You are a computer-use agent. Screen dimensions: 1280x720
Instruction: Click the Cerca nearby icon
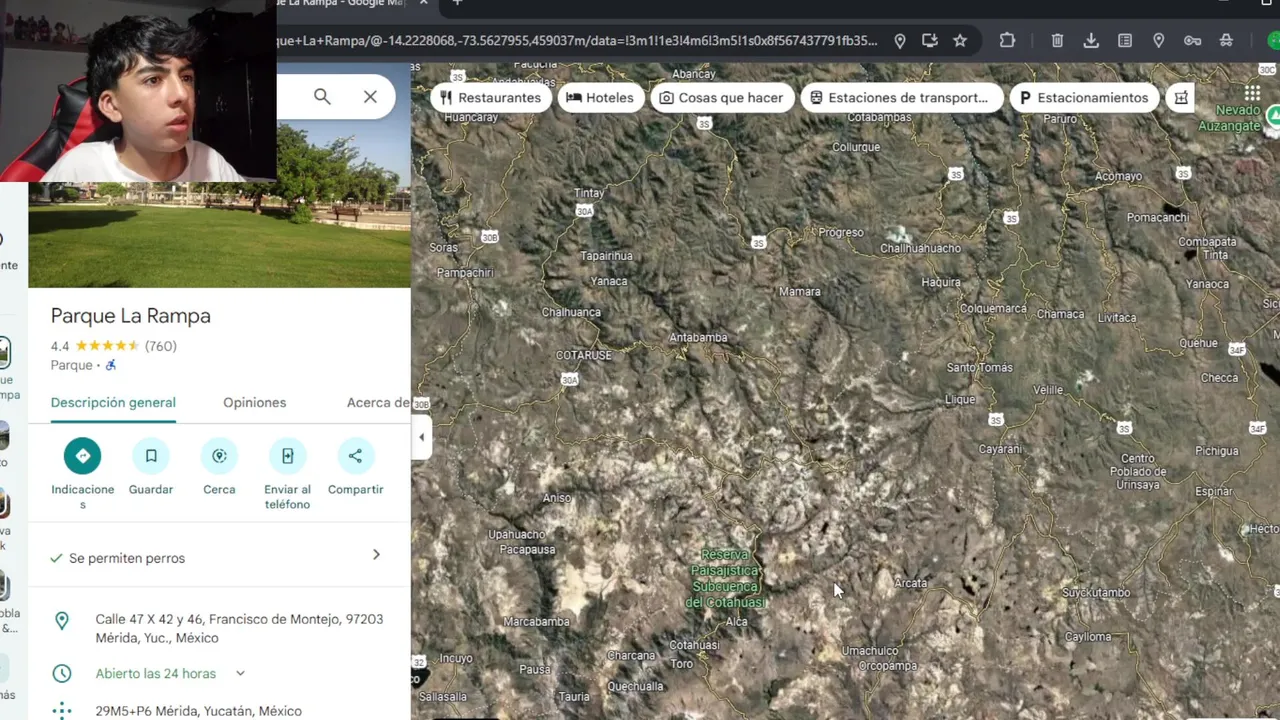click(219, 456)
